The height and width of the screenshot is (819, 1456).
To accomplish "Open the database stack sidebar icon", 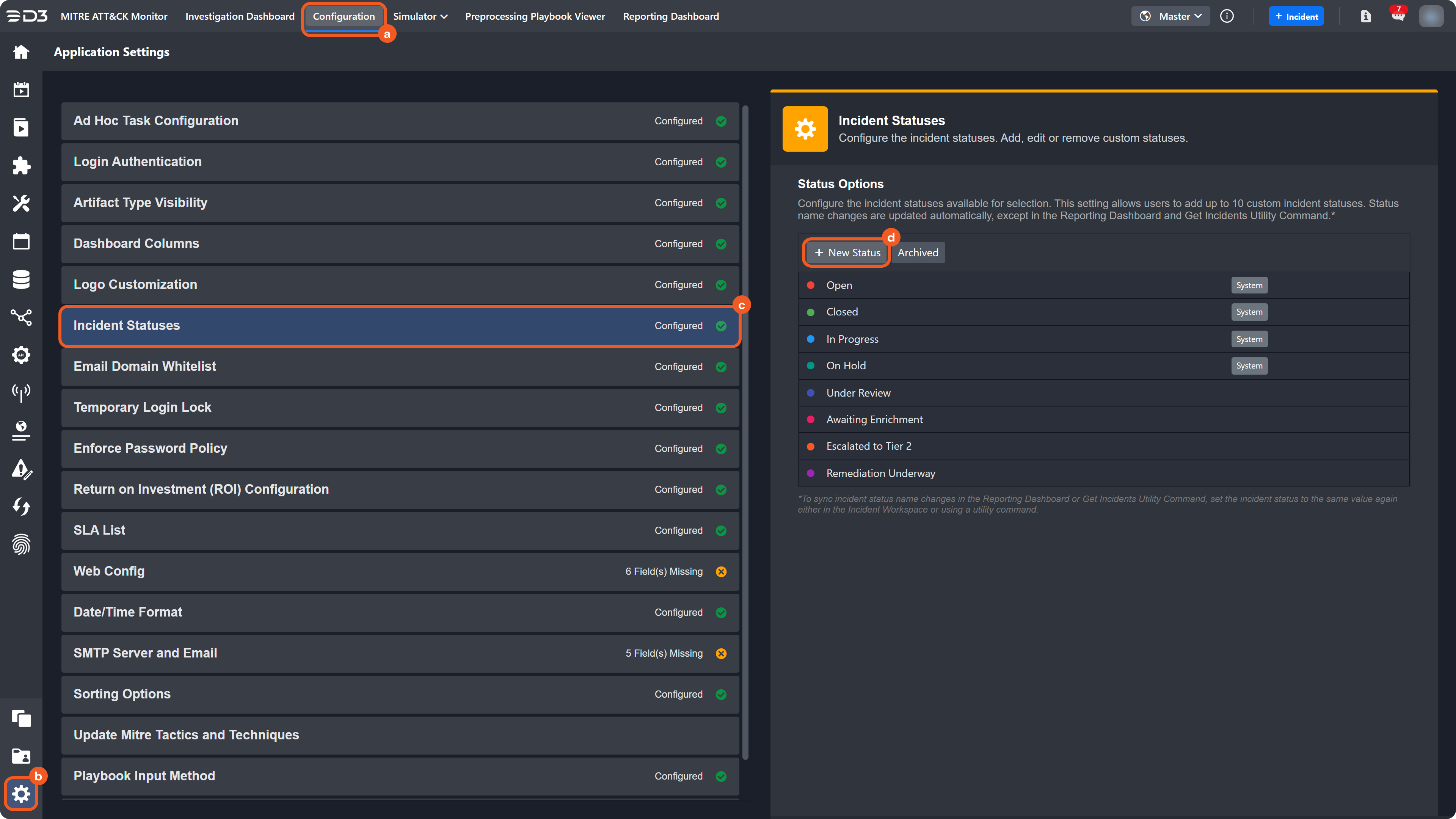I will (21, 279).
